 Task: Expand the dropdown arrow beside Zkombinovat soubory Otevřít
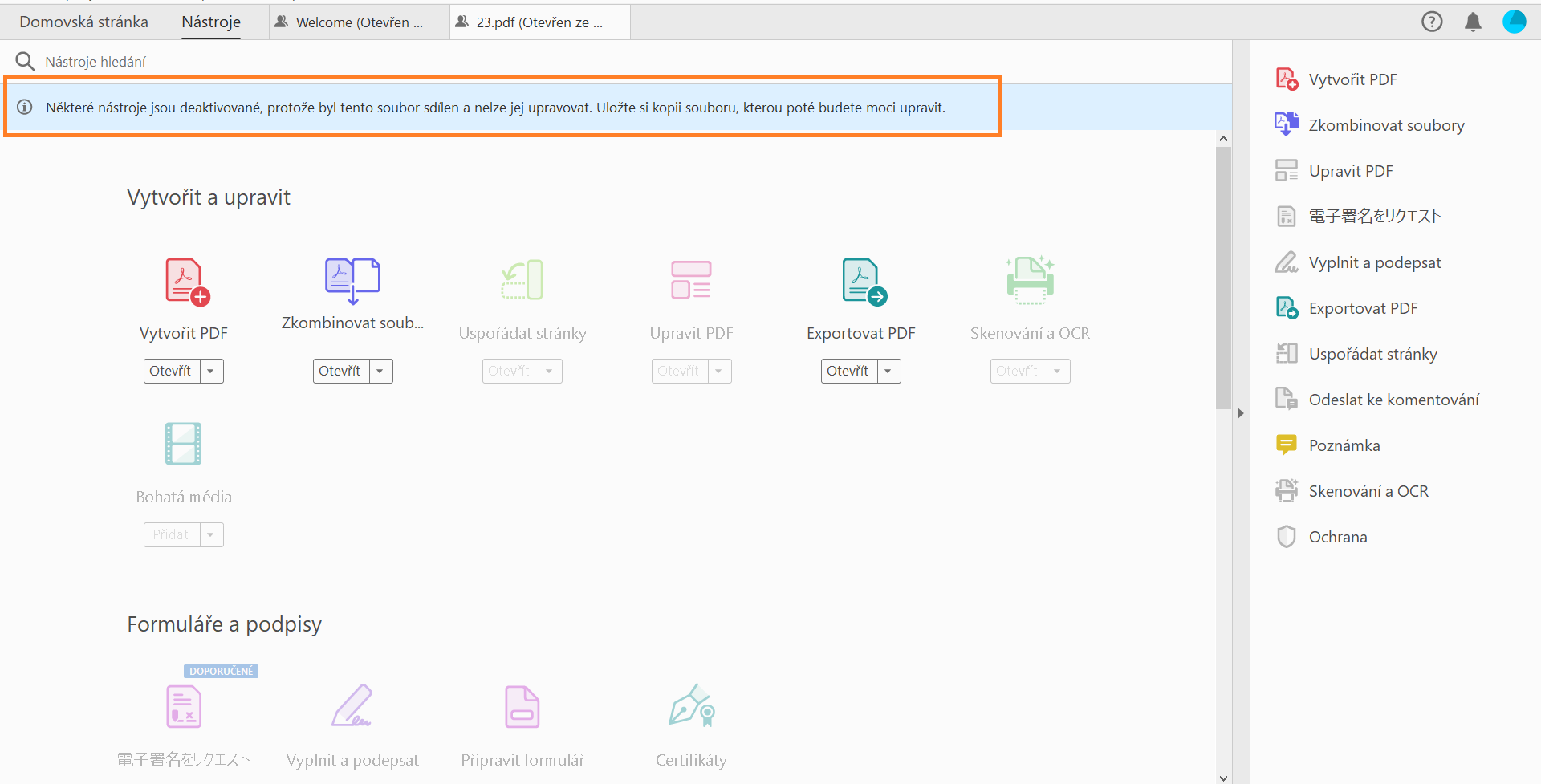380,371
